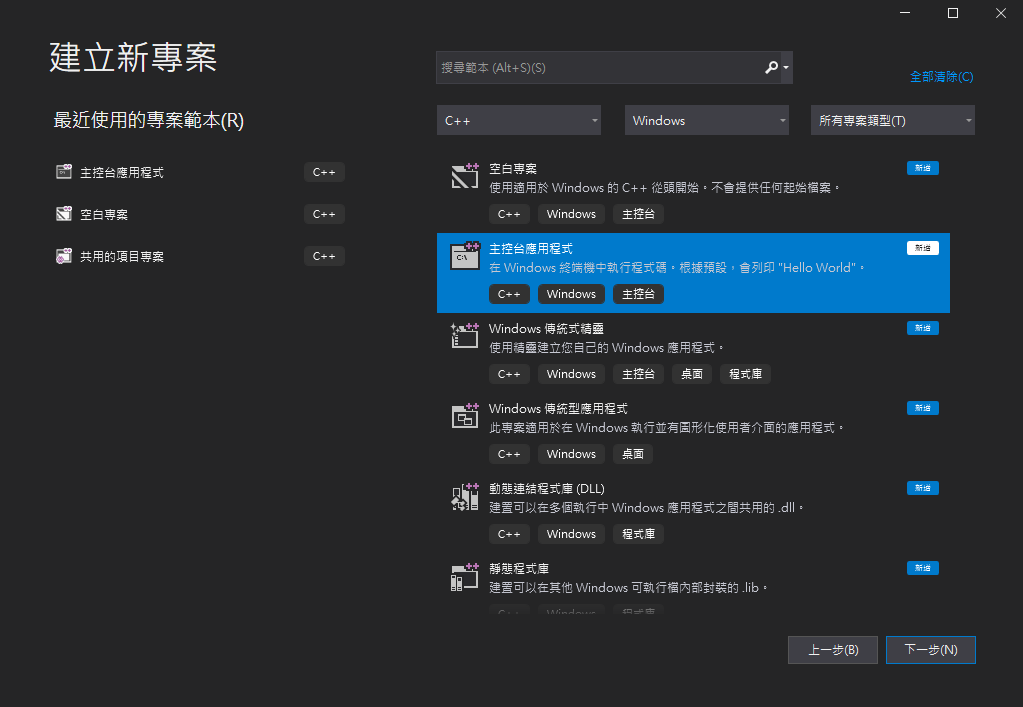Select the Windows 傳統式精靈 template title
1023x707 pixels.
point(546,329)
